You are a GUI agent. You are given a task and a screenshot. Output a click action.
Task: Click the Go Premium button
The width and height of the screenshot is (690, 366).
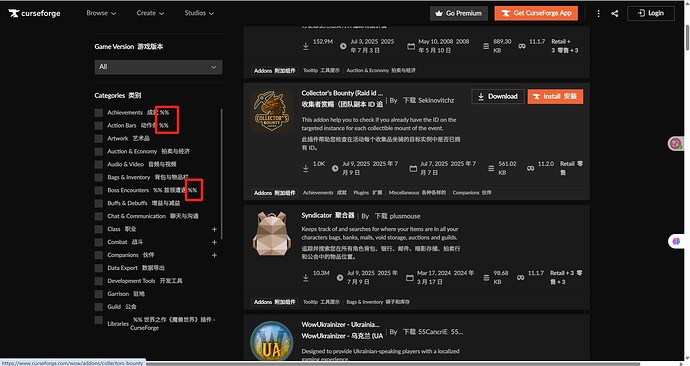[459, 14]
